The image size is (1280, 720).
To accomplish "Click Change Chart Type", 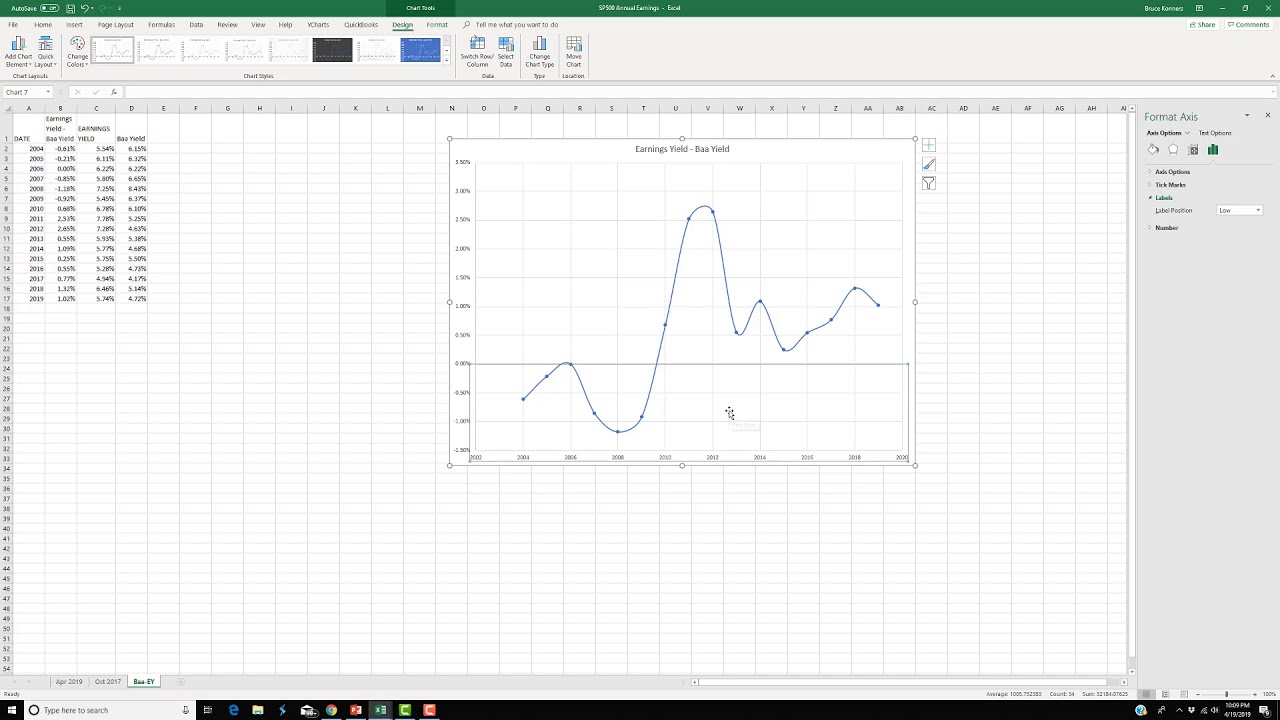I will [x=539, y=52].
